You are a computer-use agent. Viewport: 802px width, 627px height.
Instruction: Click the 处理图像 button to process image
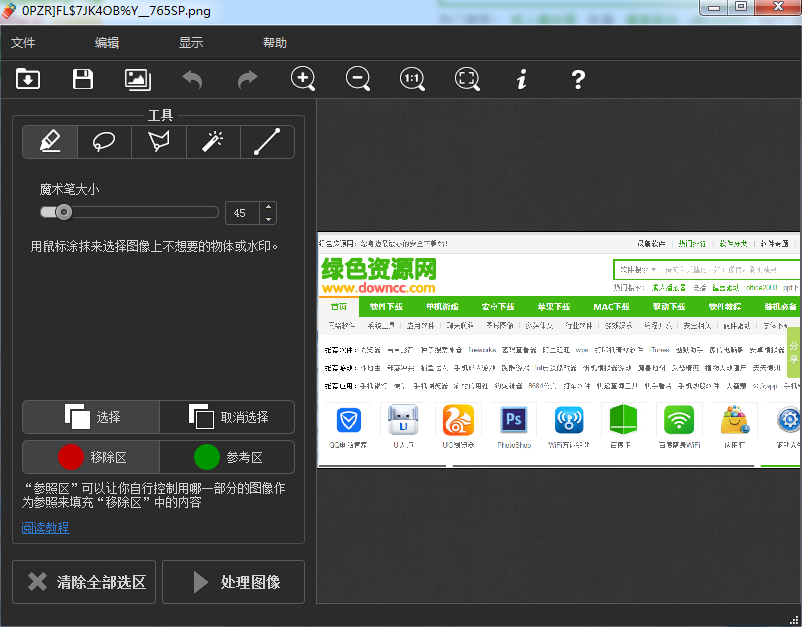point(233,582)
